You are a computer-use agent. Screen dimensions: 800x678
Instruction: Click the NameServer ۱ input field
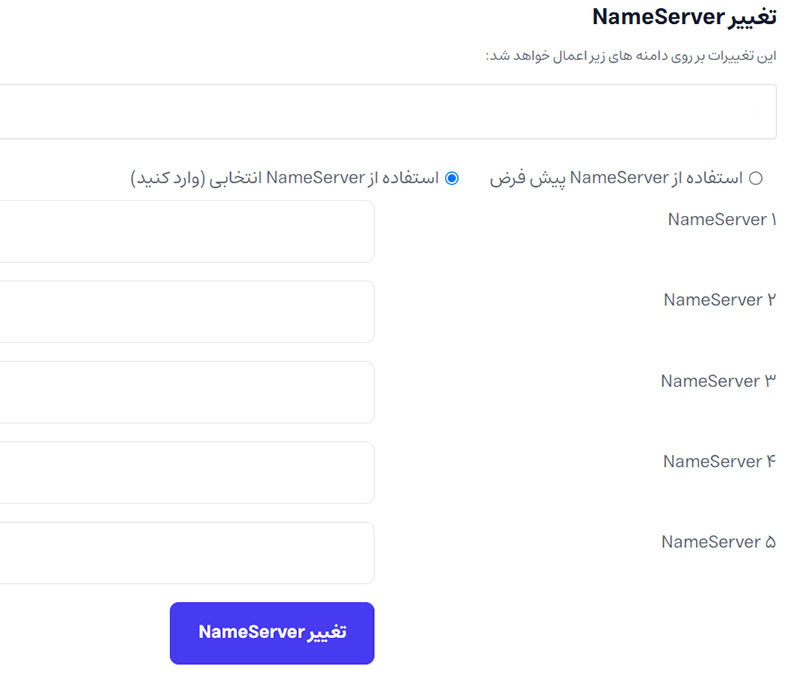point(187,231)
